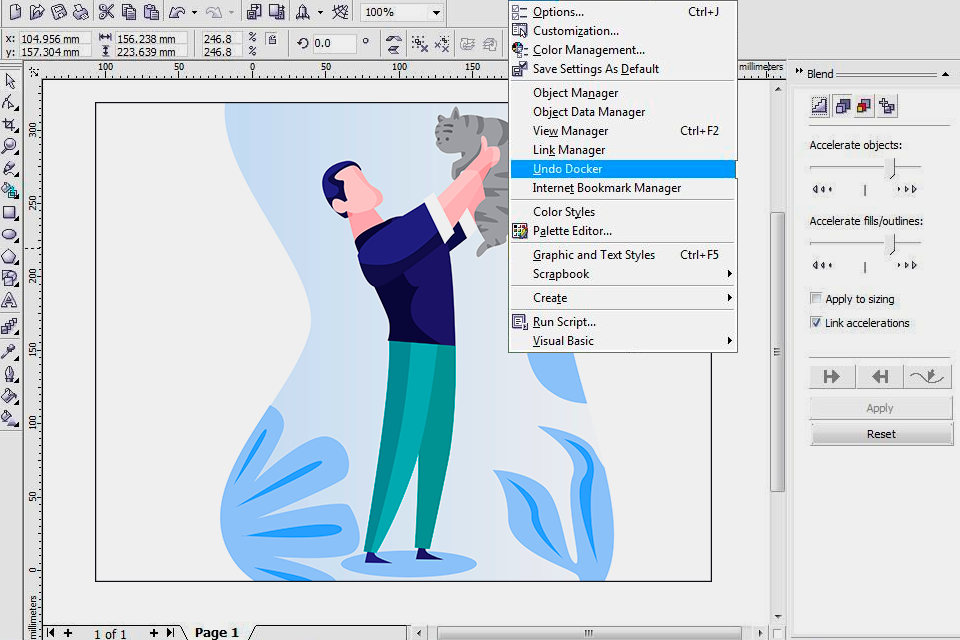Expand the Scrapbook submenu
This screenshot has width=960, height=640.
tap(561, 274)
